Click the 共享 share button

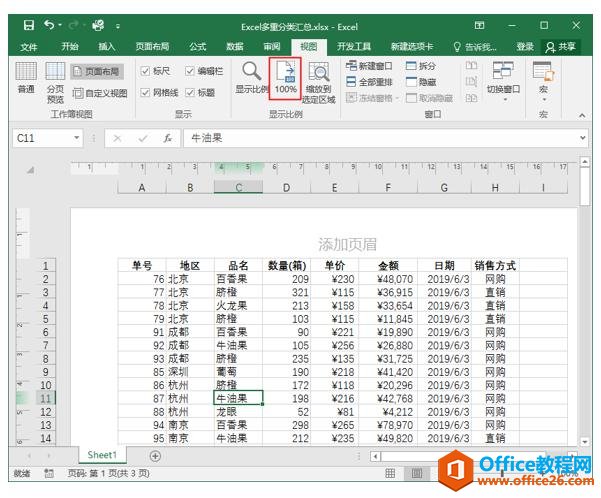point(561,47)
